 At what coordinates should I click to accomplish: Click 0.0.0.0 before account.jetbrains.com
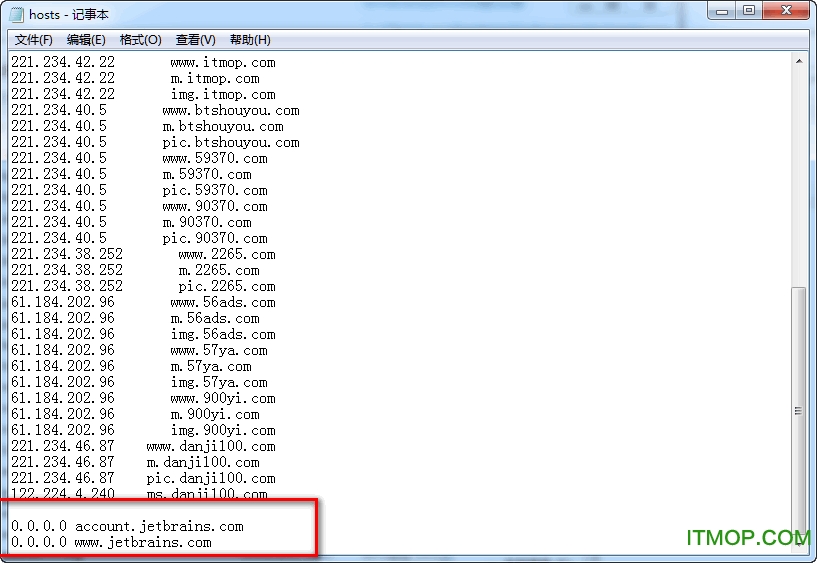(x=39, y=526)
